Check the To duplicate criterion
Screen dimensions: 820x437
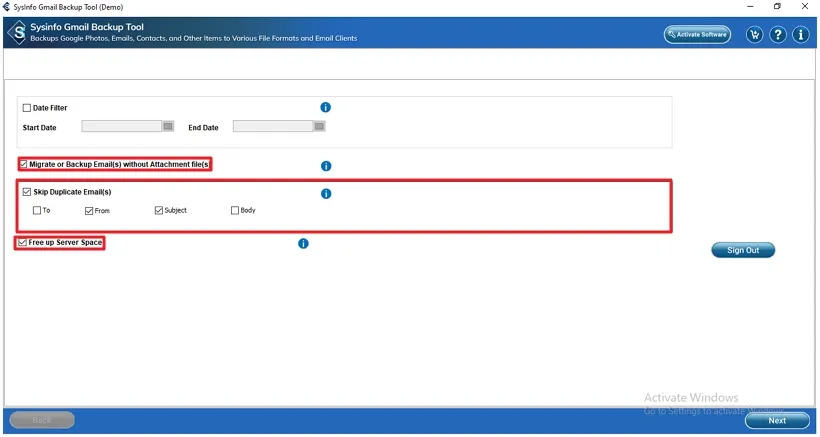pos(37,211)
